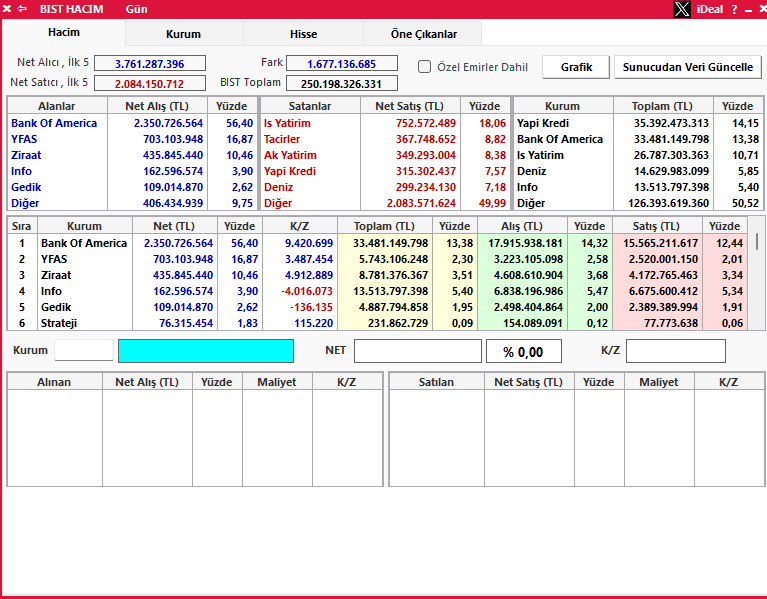Click Diğer net satış 2.083.571.624
This screenshot has height=599, width=767.
pyautogui.click(x=421, y=203)
